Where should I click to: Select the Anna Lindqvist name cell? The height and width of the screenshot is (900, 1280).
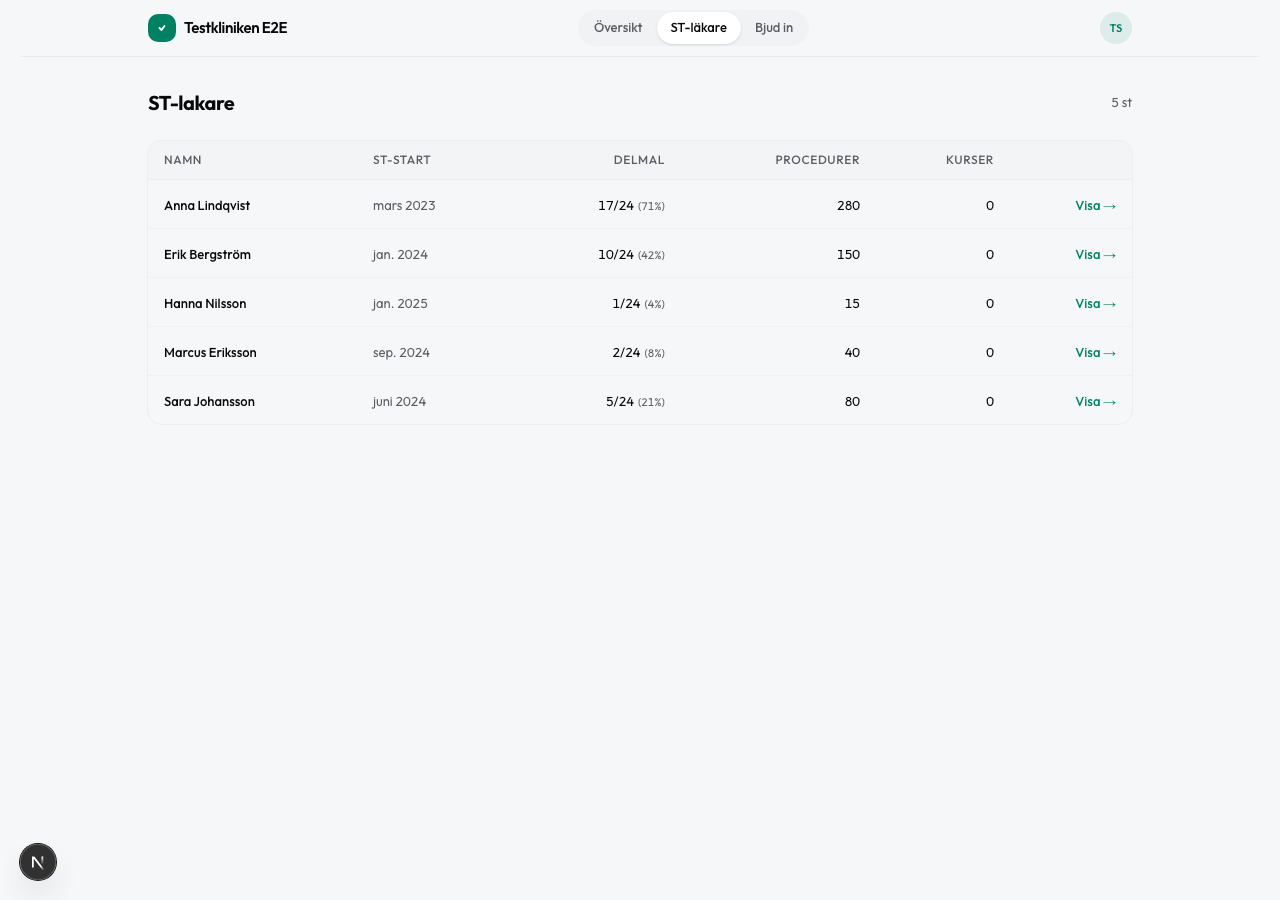207,206
